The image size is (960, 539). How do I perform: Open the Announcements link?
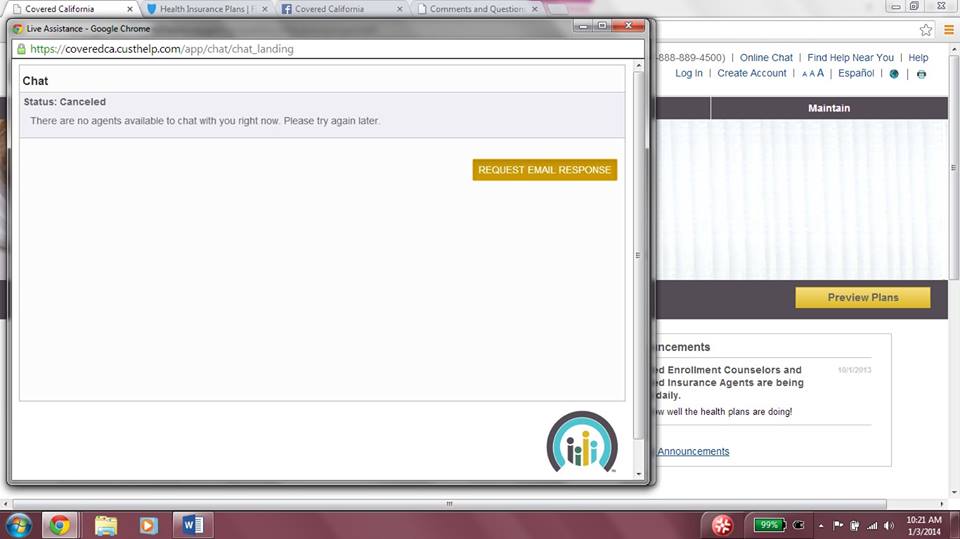[x=693, y=451]
